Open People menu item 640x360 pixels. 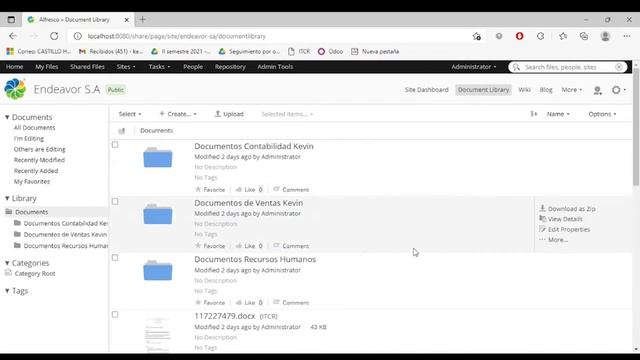(x=193, y=67)
